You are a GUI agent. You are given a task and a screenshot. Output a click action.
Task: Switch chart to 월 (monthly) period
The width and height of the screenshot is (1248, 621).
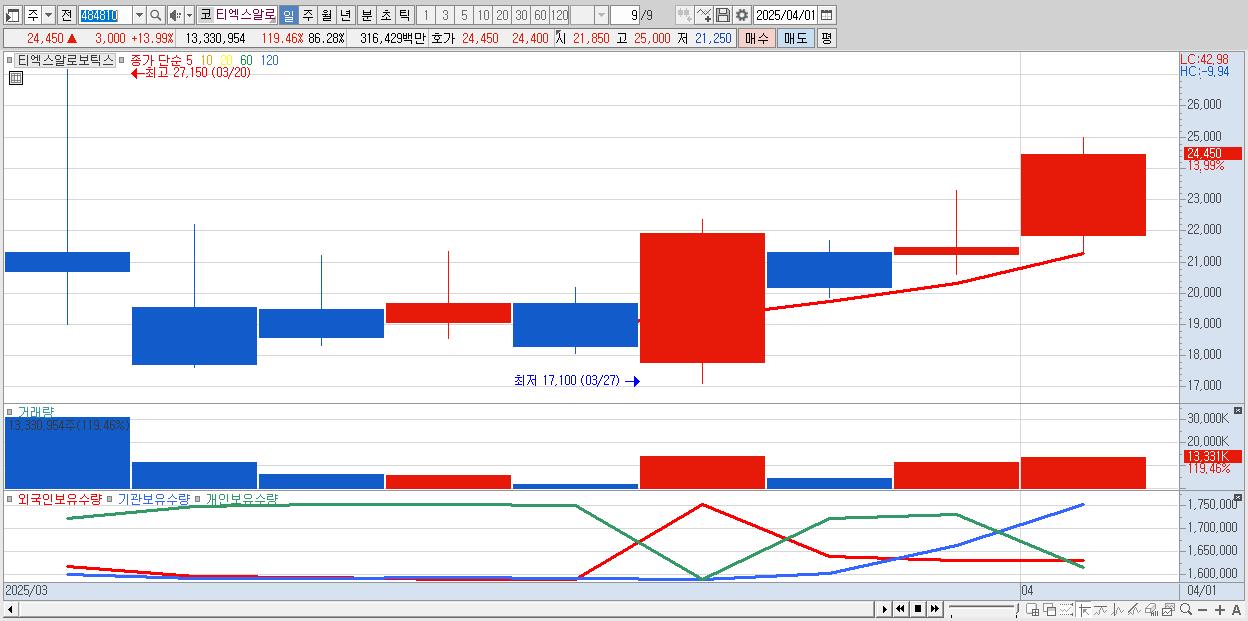(326, 15)
